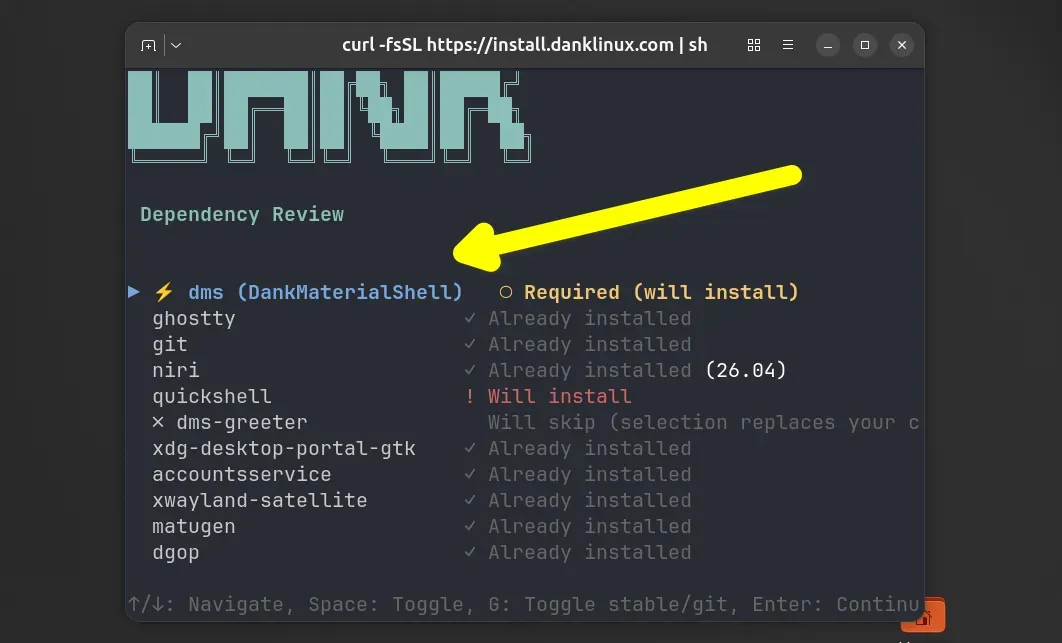This screenshot has height=643, width=1062.
Task: Open the tab overview grid icon
Action: 754,45
